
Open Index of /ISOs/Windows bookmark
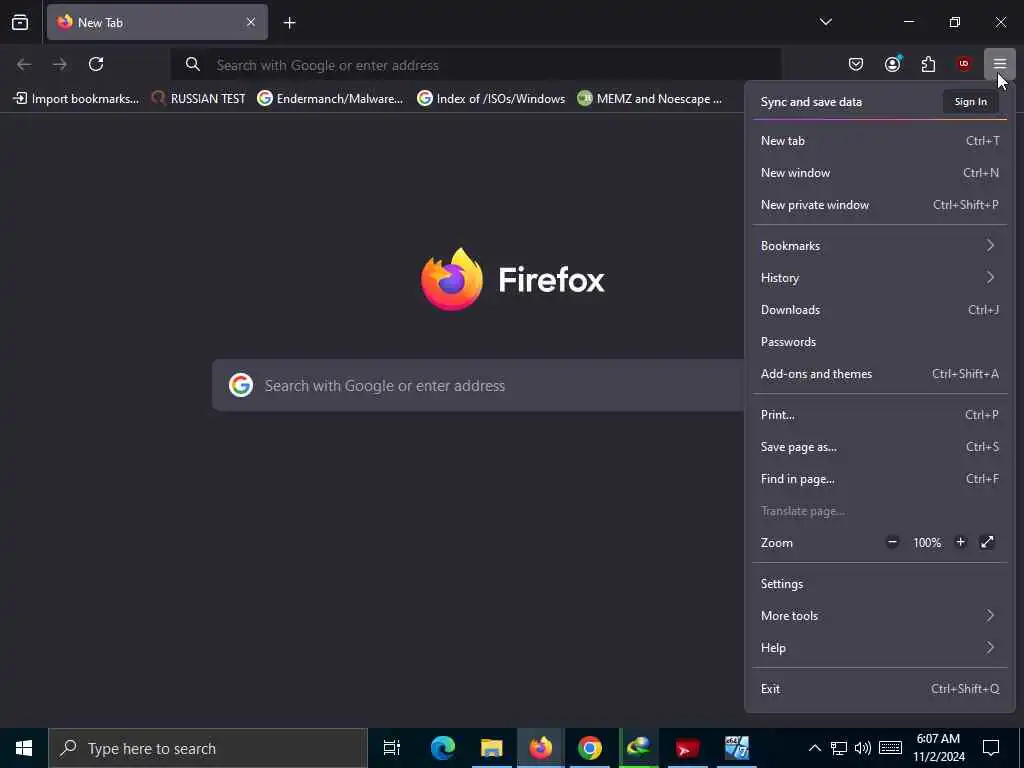coord(491,99)
